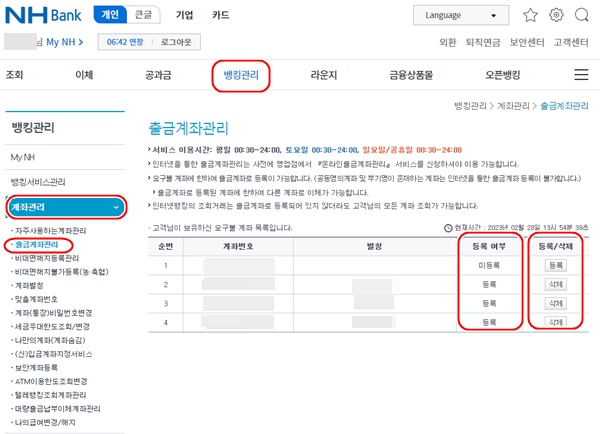Open the hamburger full menu icon
This screenshot has height=434, width=600.
tap(581, 74)
